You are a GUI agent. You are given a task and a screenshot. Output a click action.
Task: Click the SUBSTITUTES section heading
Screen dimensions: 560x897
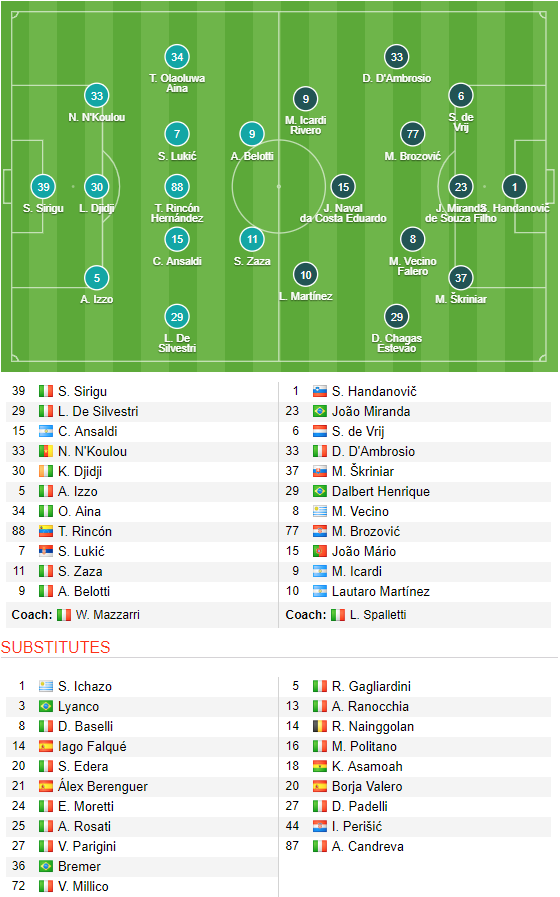click(x=55, y=648)
